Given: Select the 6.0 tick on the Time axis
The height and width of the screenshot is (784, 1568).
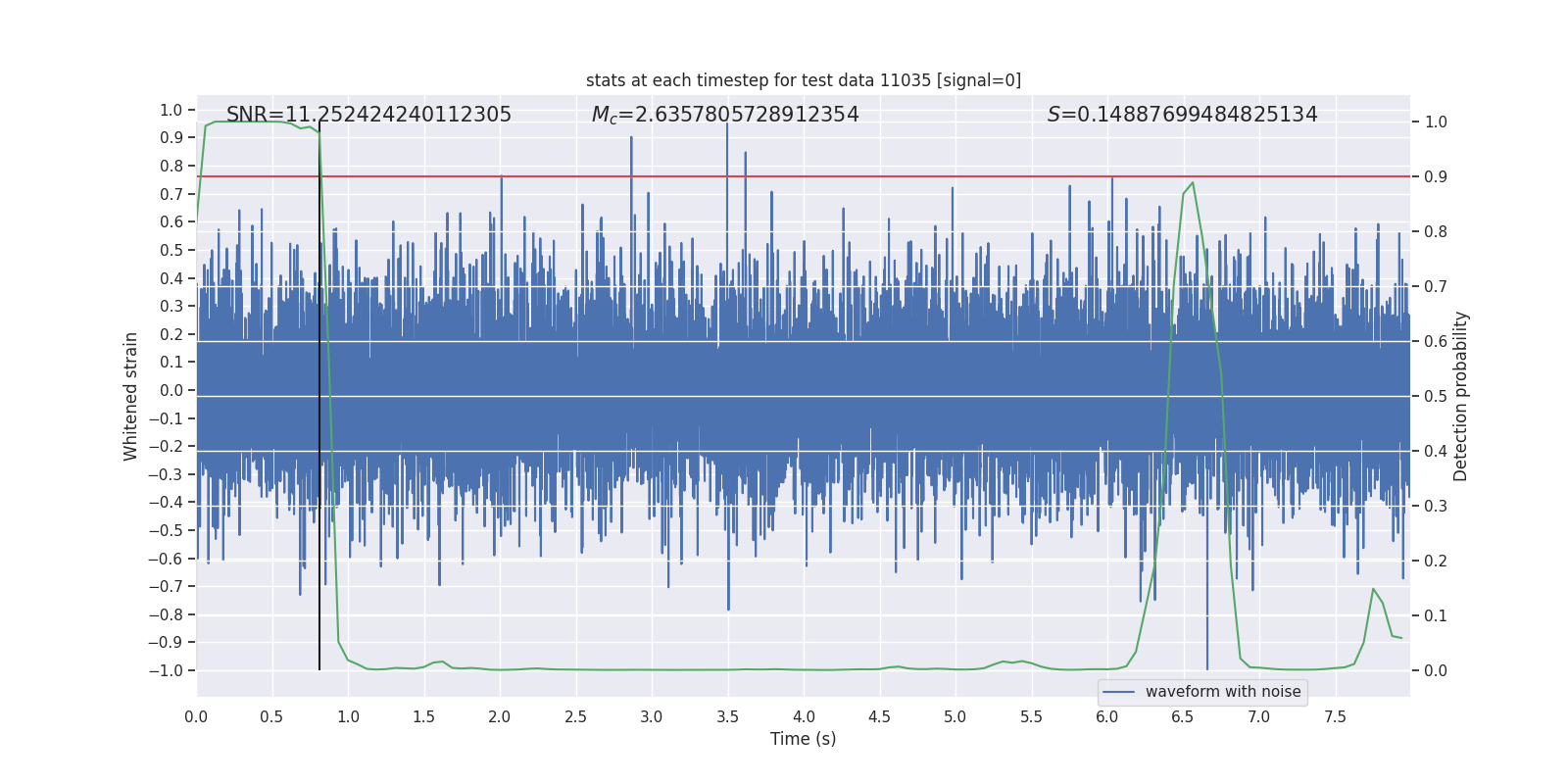Looking at the screenshot, I should [x=1107, y=717].
